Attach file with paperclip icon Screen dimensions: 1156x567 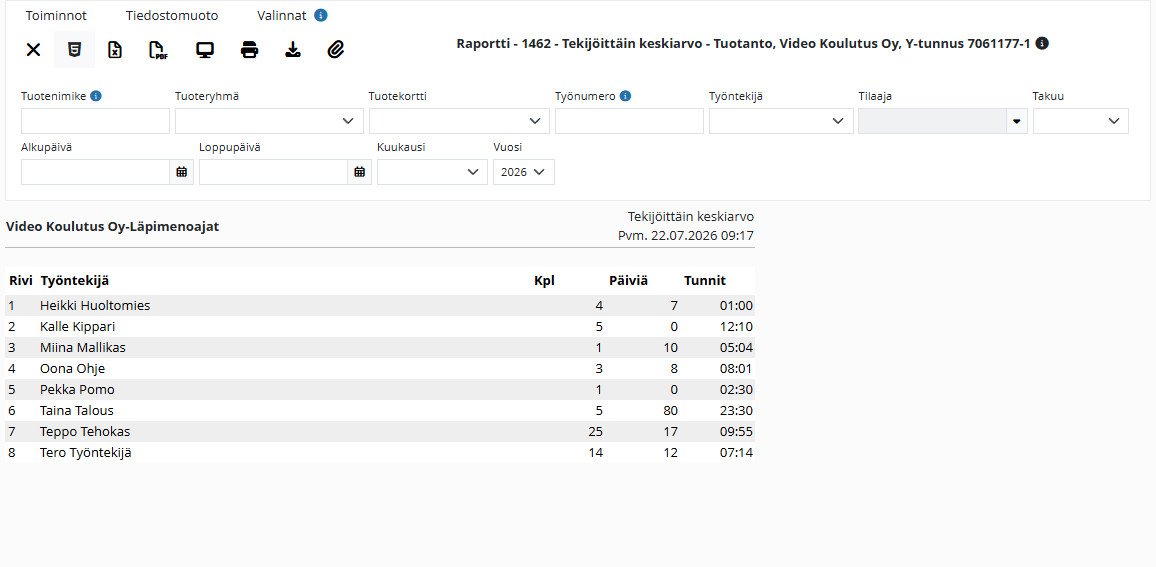coord(336,49)
